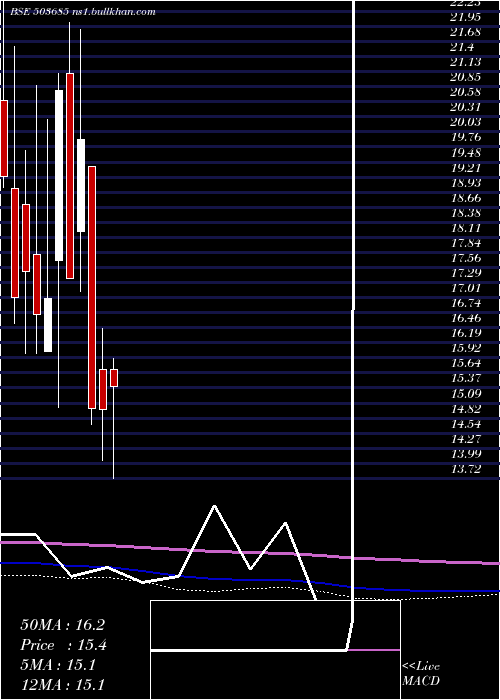Viewport: 500px width, 700px height.
Task: Click the 15.92 price axis label
Action: 465,348
